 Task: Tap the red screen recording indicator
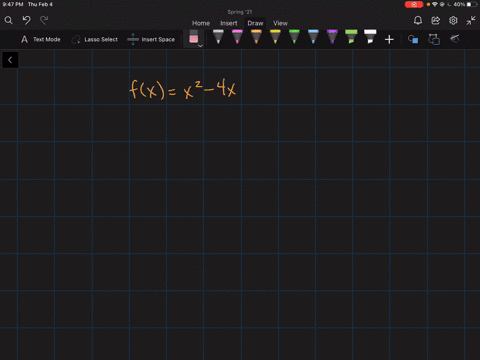[414, 4]
